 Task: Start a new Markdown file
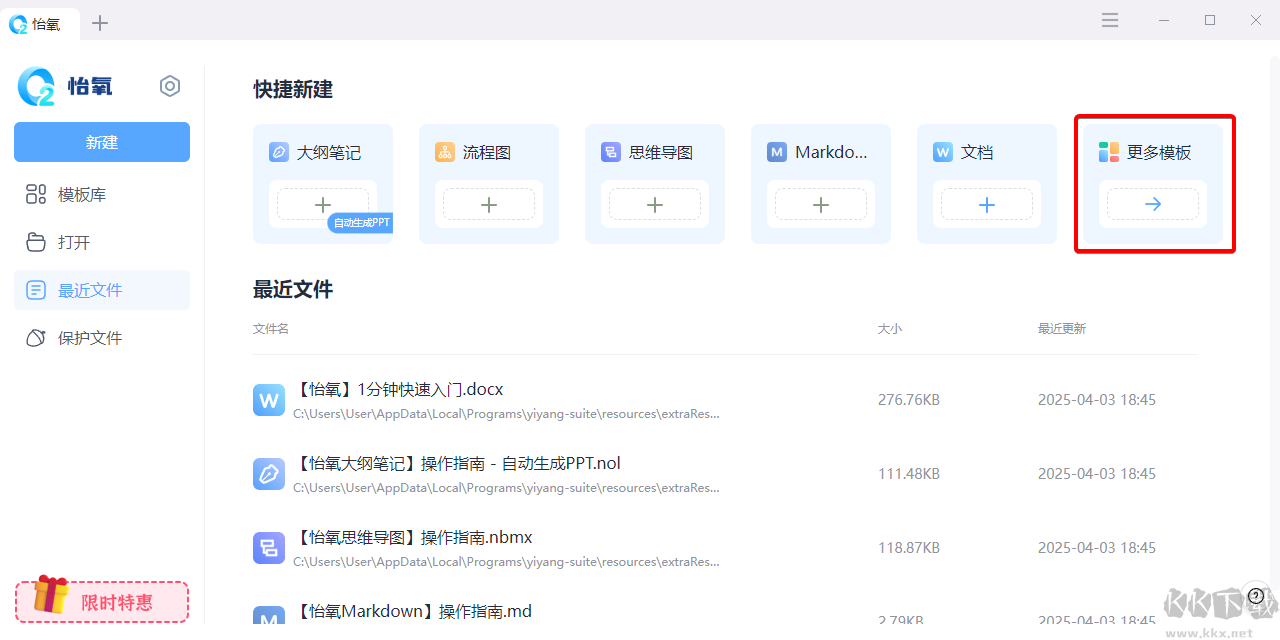tap(820, 204)
